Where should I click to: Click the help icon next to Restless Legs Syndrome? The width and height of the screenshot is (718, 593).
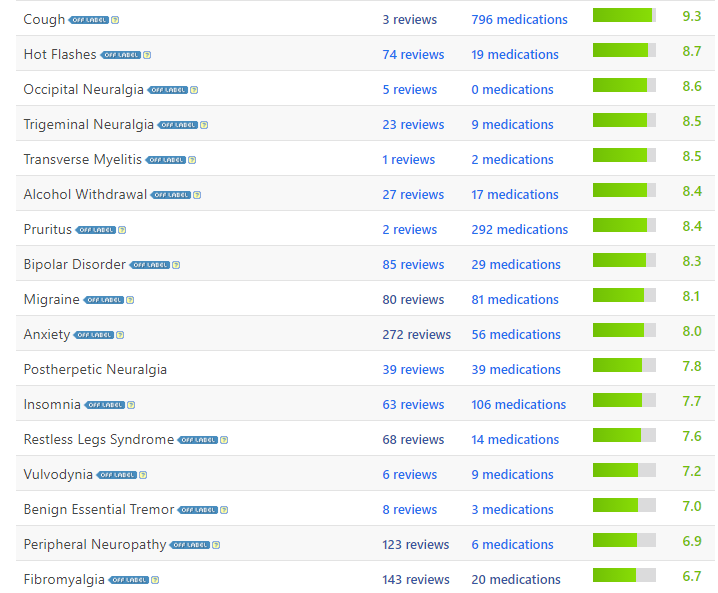[224, 440]
